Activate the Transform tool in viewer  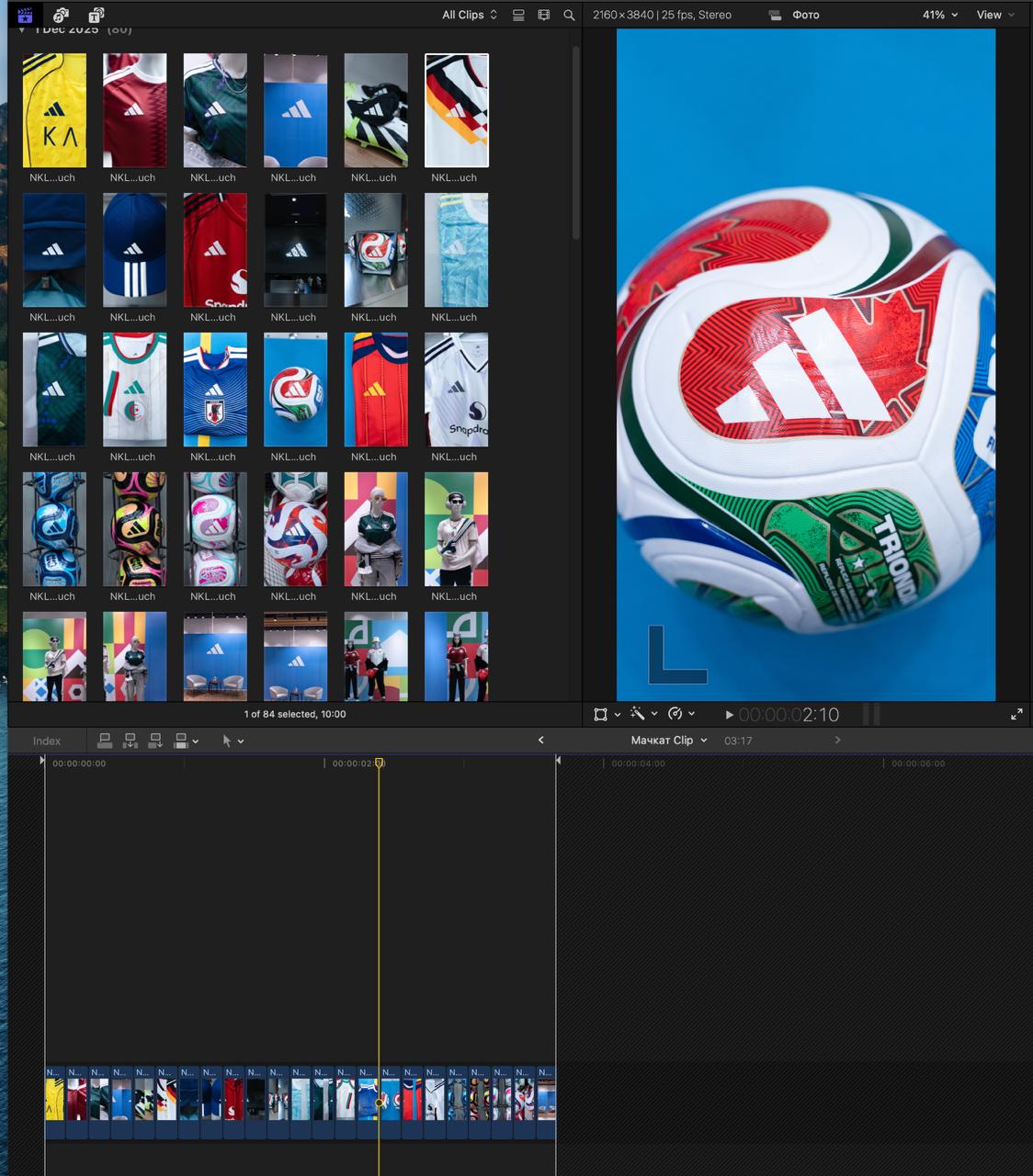[x=601, y=714]
